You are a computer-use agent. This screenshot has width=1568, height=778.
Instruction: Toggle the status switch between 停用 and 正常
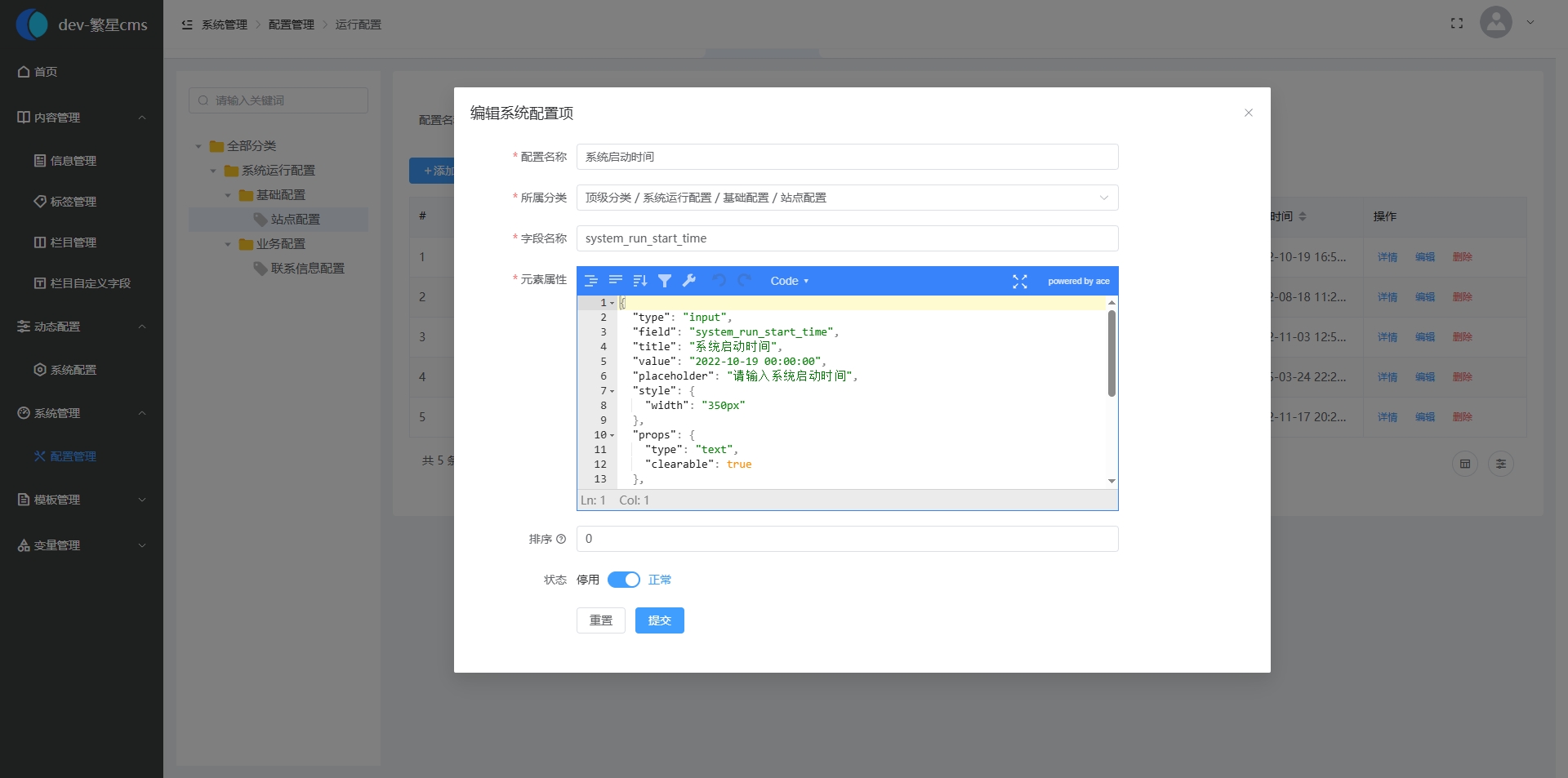624,580
